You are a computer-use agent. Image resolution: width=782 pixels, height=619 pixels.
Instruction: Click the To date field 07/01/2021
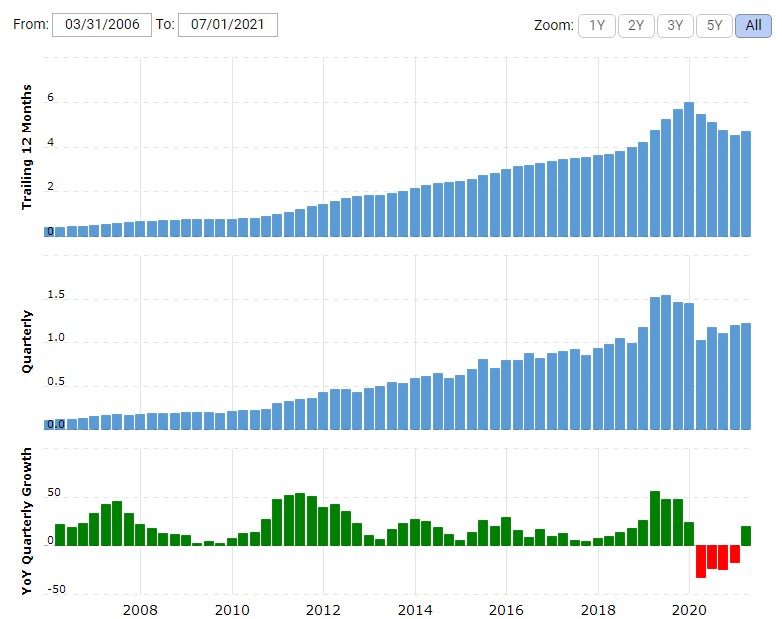click(227, 24)
